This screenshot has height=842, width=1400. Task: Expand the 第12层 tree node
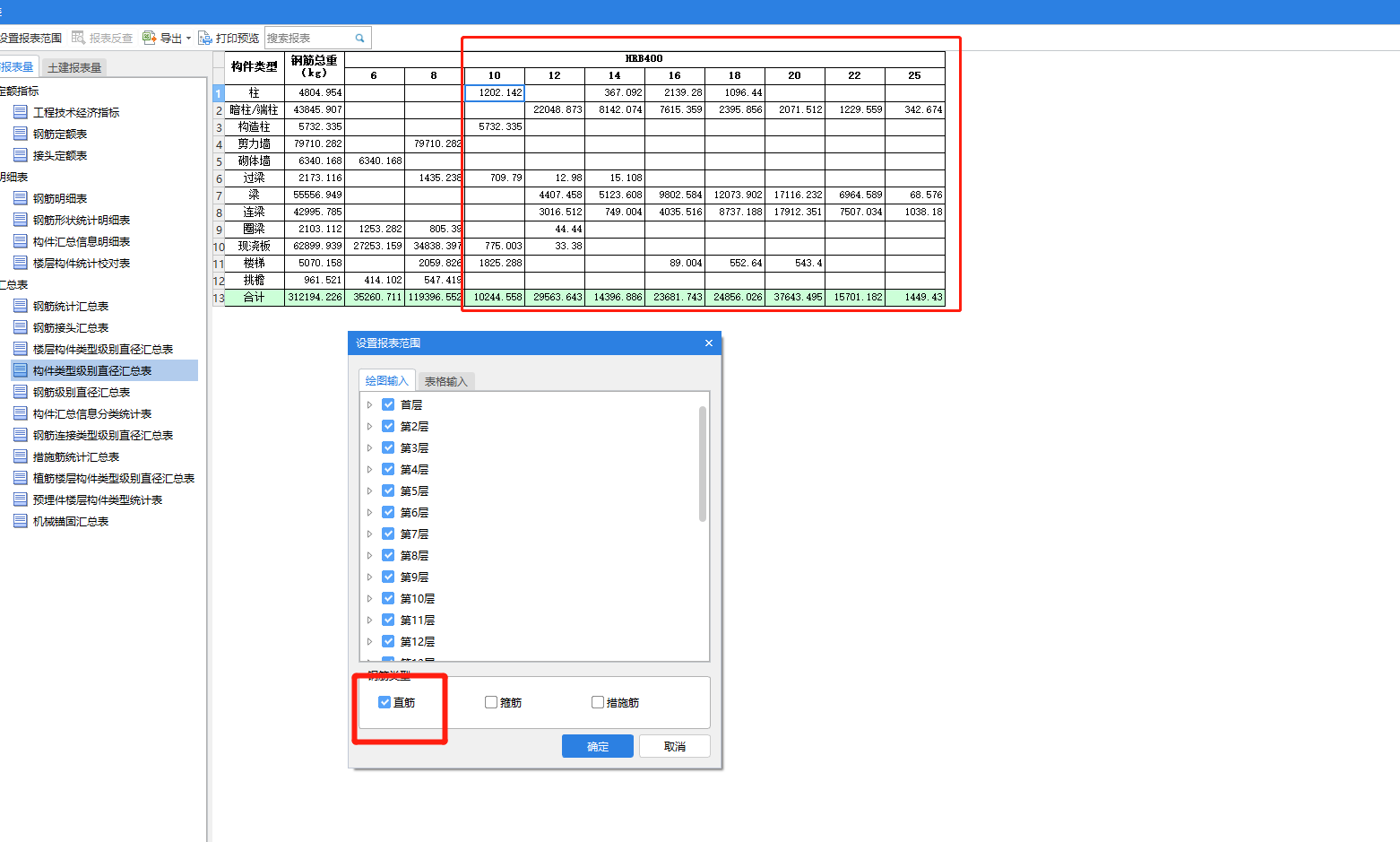(369, 641)
